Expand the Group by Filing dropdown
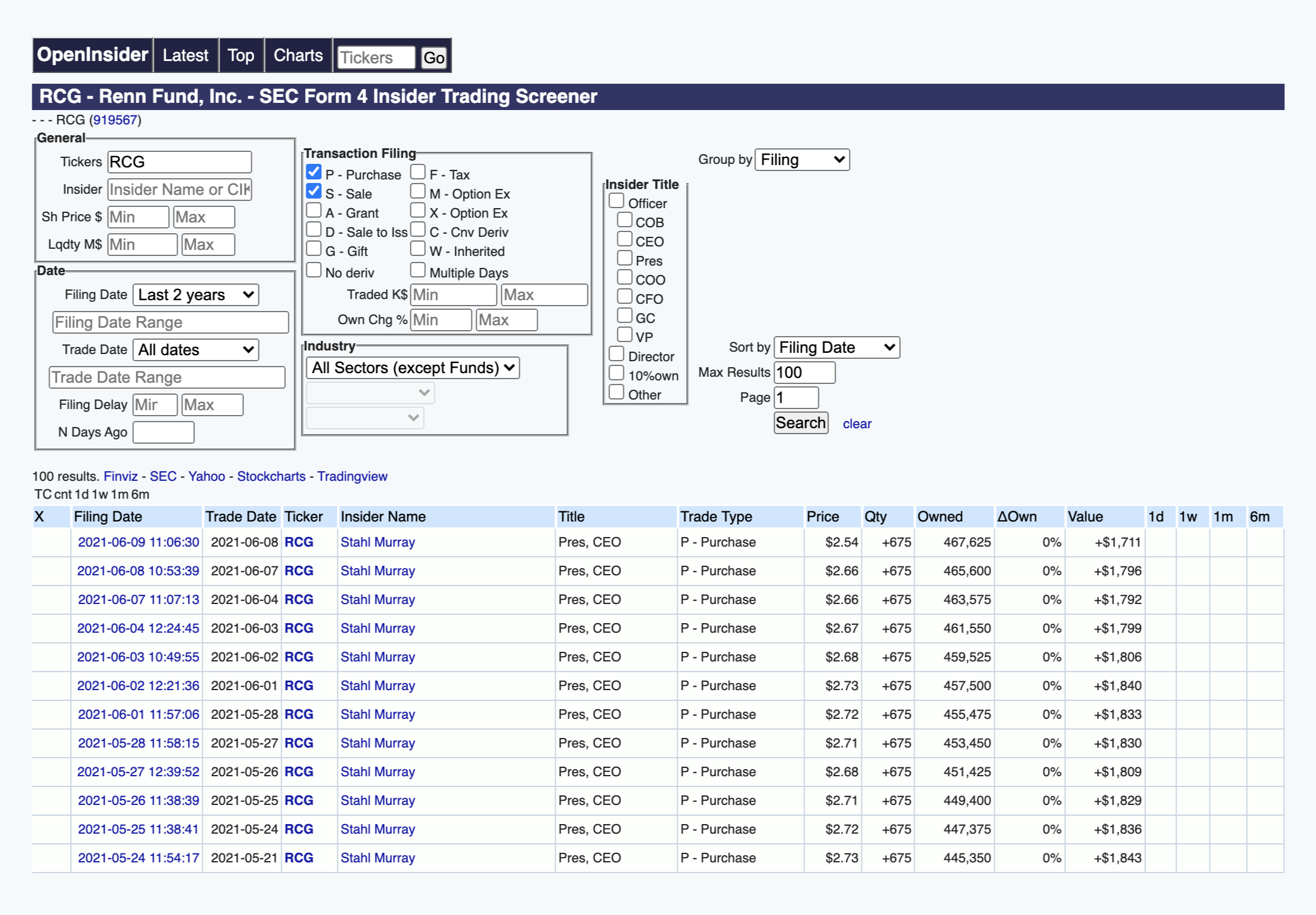This screenshot has height=915, width=1316. pyautogui.click(x=802, y=160)
